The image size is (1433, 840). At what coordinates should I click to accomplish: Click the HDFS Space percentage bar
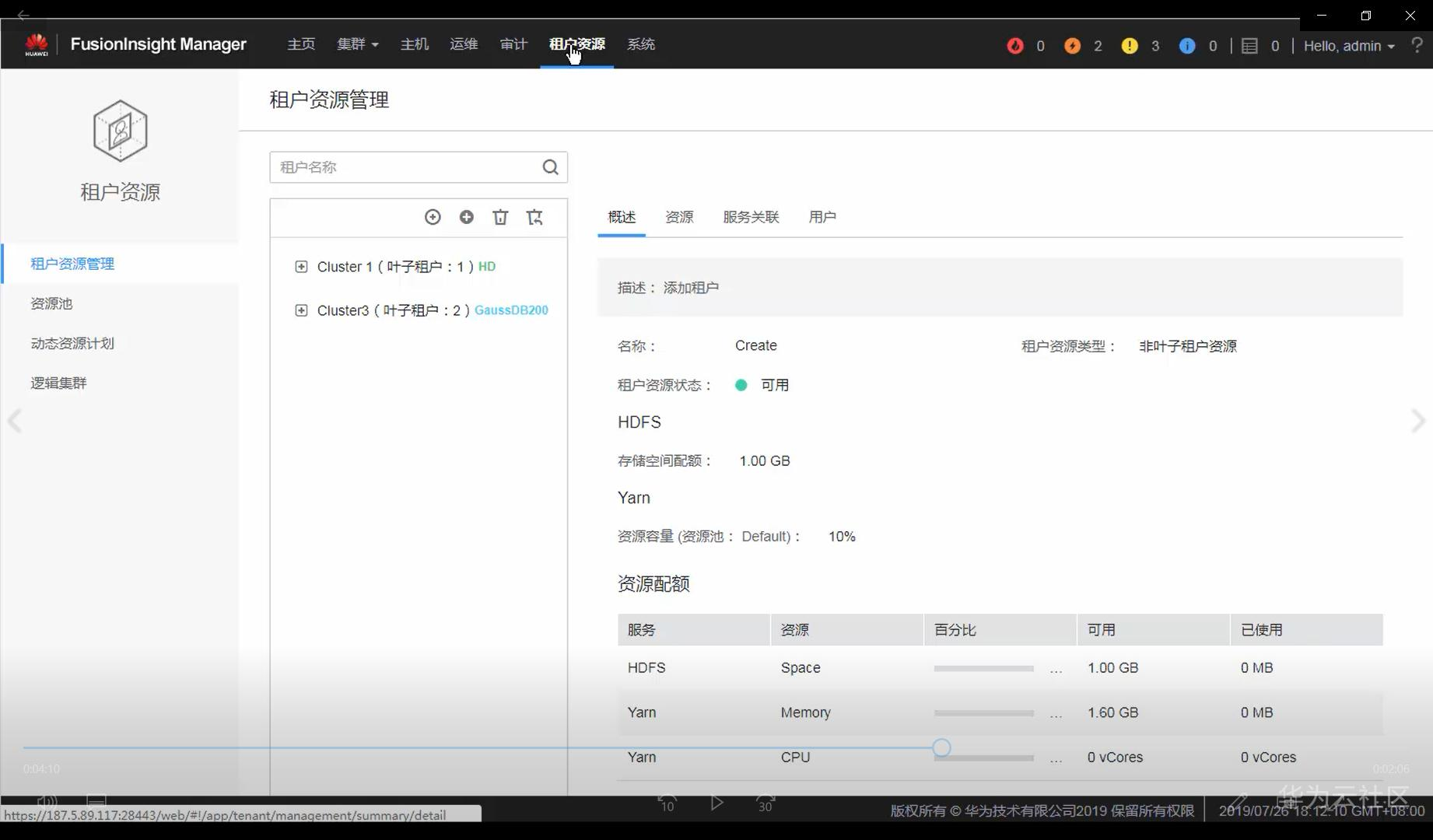(x=983, y=668)
